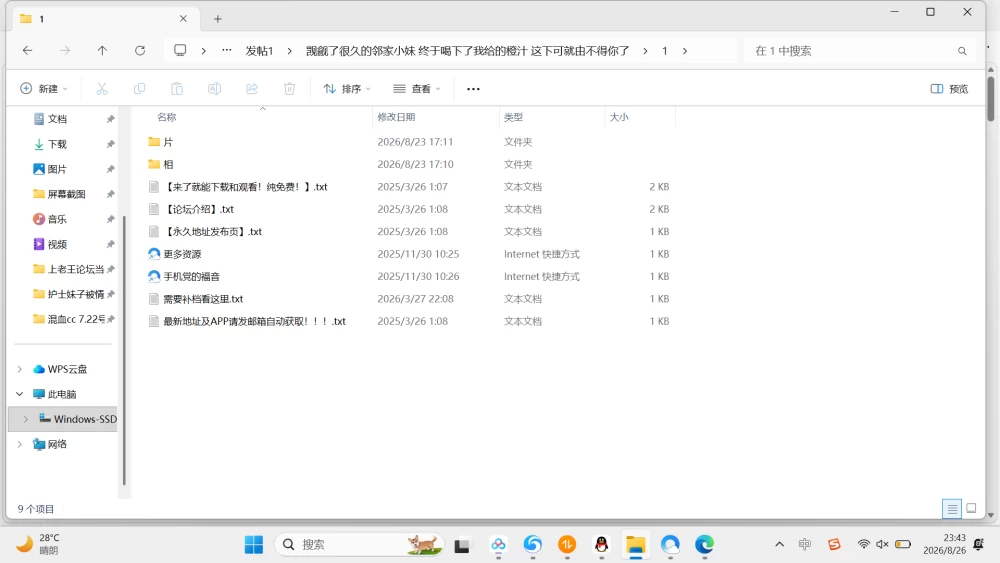
Task: Click the Rename icon in the toolbar
Action: (x=214, y=89)
